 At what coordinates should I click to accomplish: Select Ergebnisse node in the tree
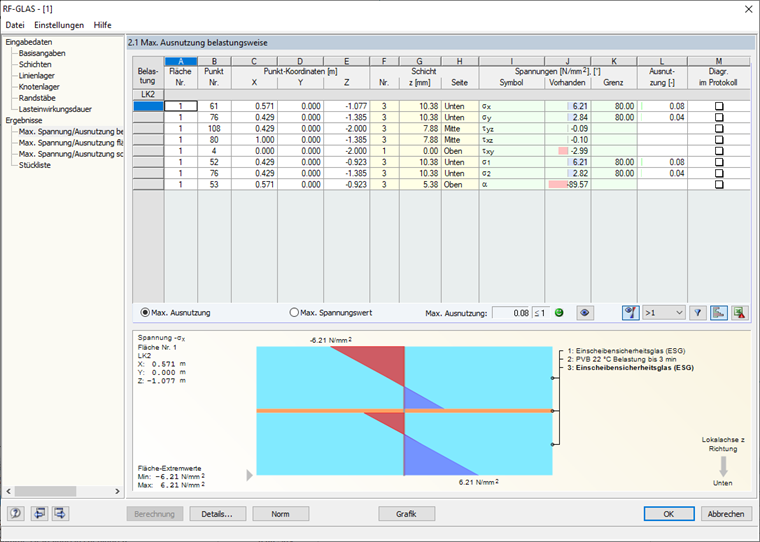[x=24, y=120]
